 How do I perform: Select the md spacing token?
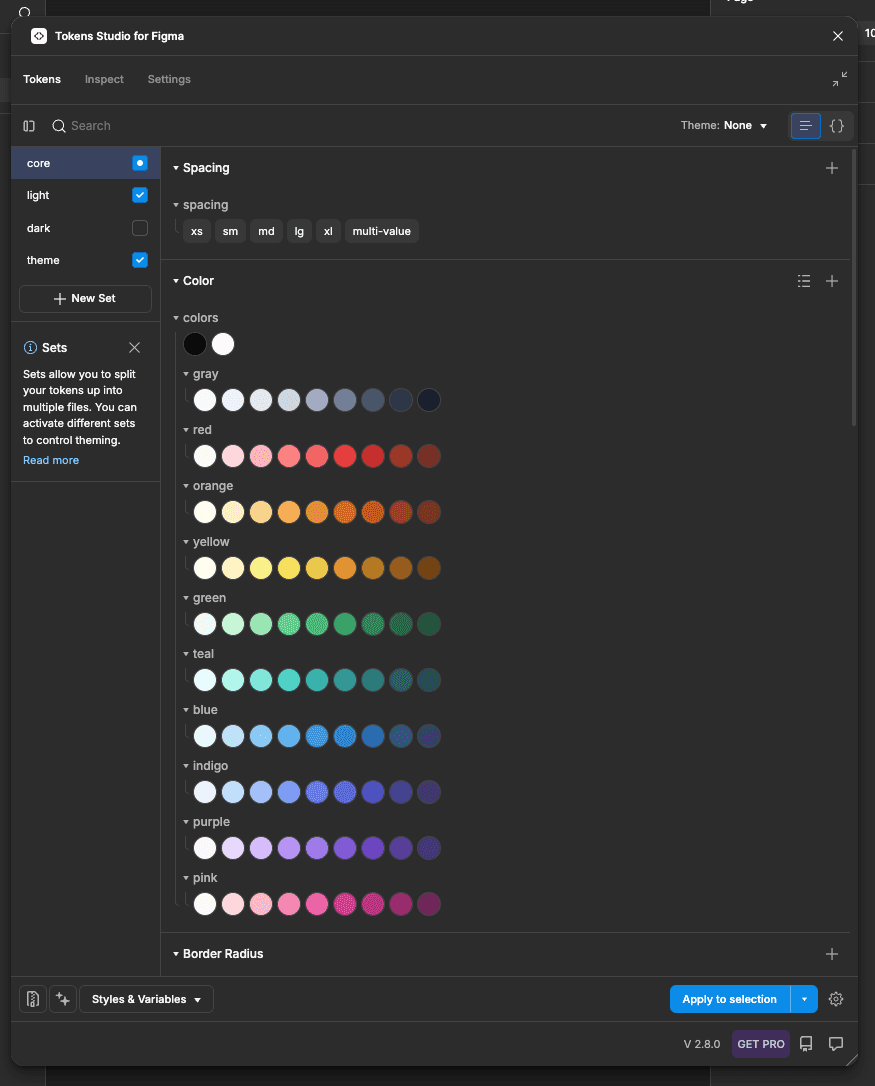click(x=266, y=231)
